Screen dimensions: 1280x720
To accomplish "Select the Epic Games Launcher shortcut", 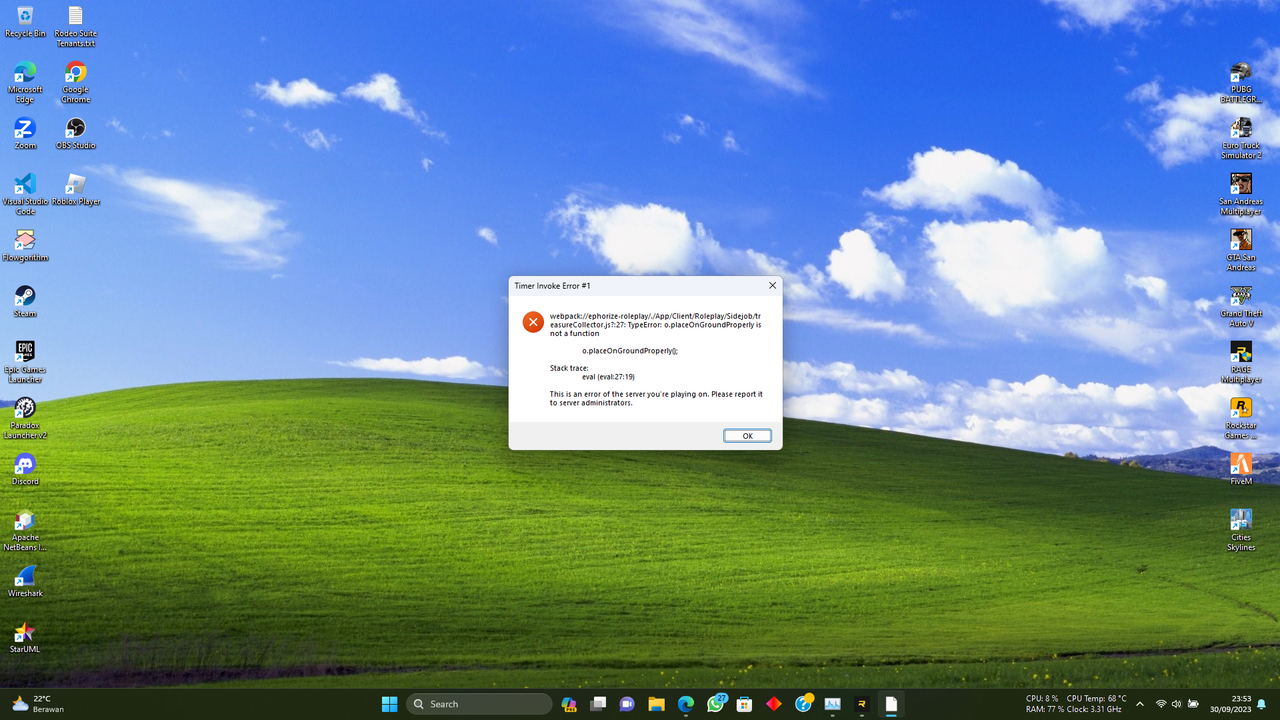I will (x=25, y=362).
